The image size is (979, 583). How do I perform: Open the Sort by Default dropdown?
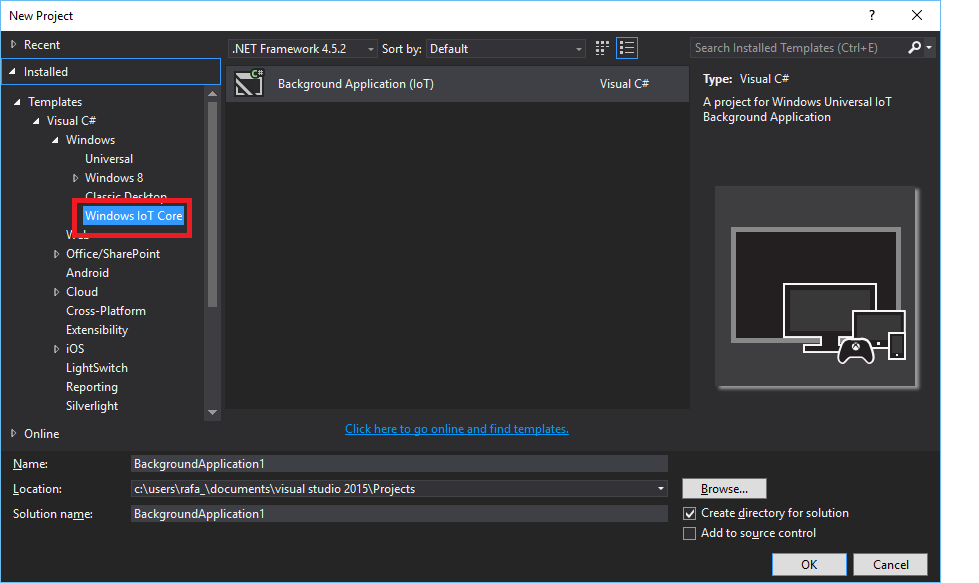tap(505, 49)
